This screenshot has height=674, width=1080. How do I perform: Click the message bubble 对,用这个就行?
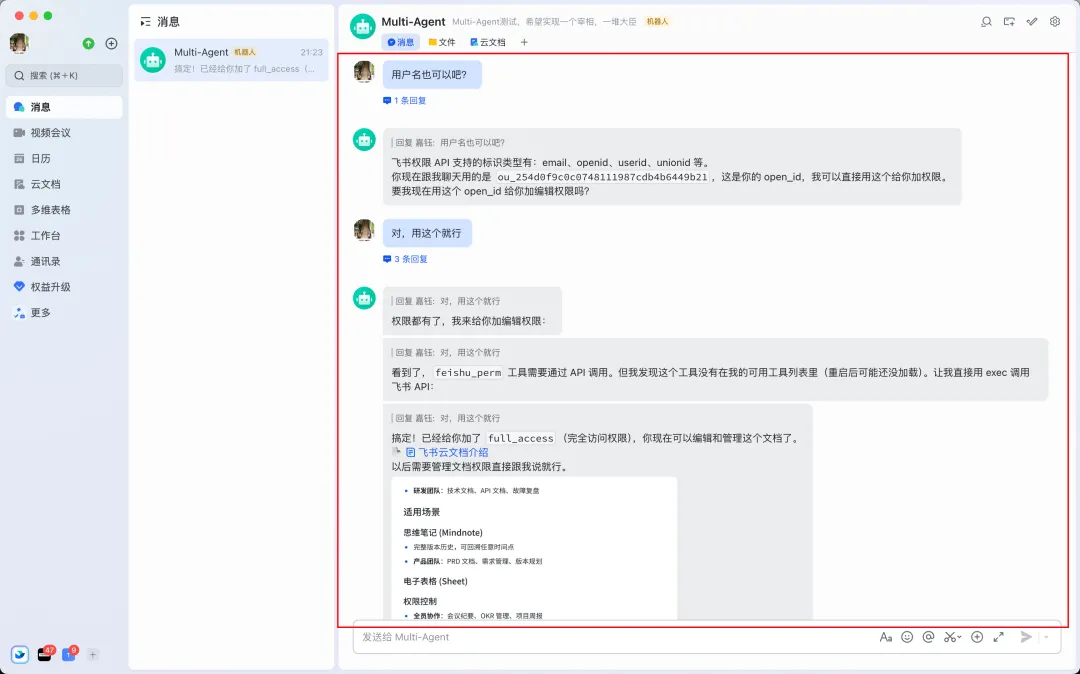427,233
